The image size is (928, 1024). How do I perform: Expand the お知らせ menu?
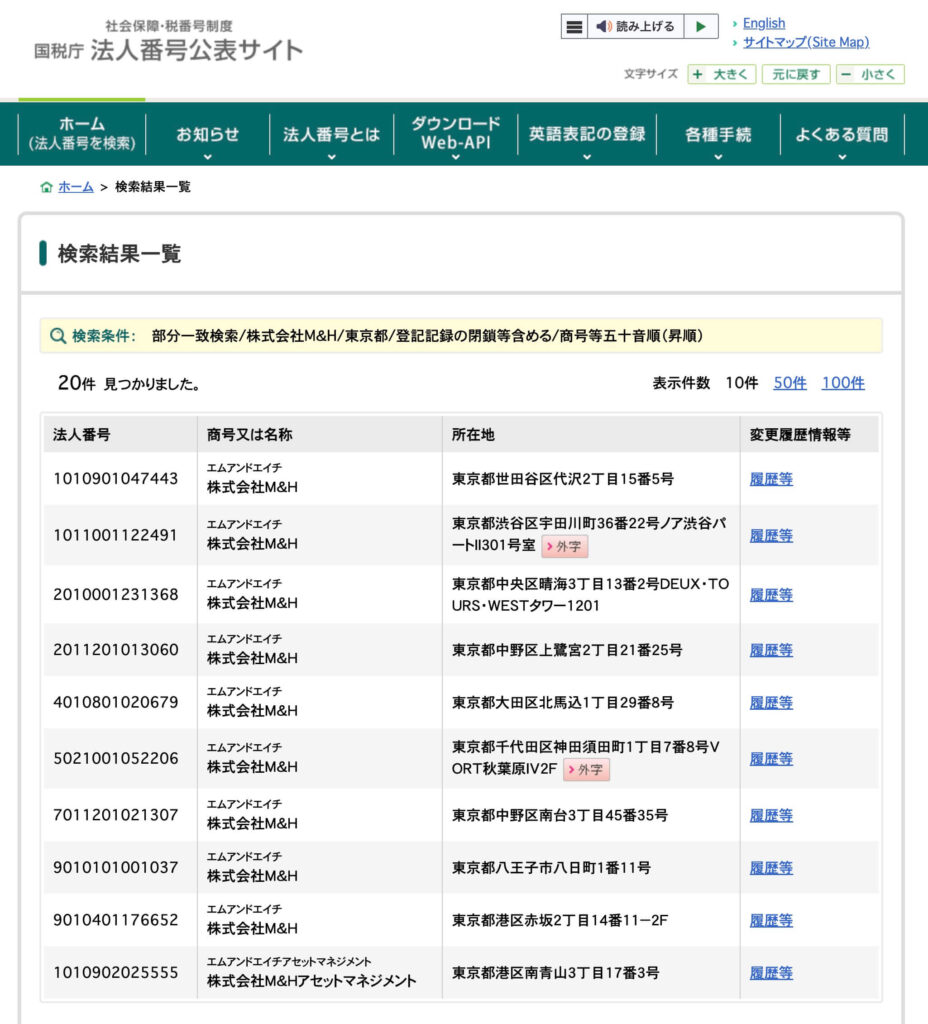click(x=208, y=134)
